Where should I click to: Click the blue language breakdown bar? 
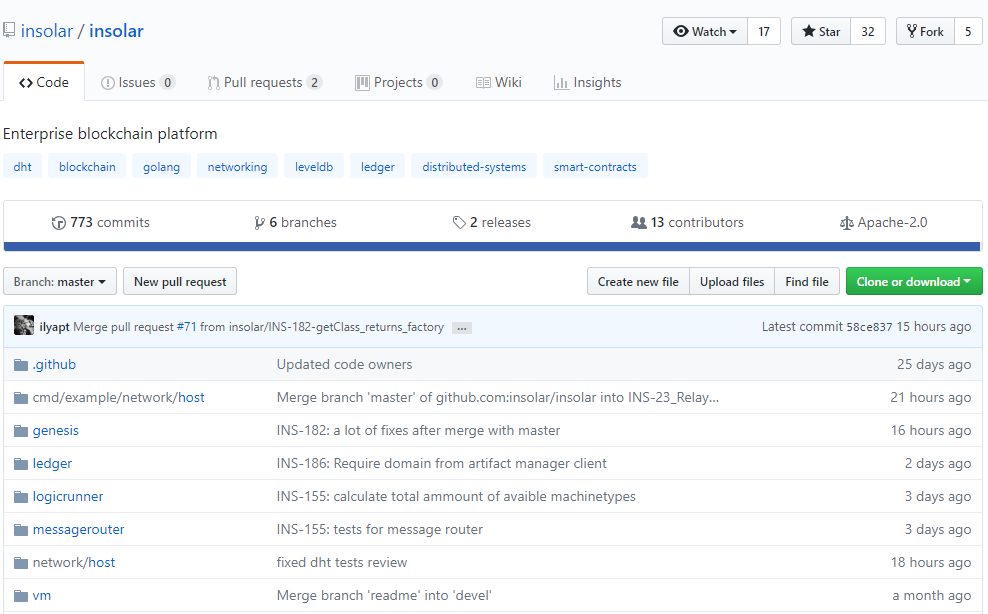(x=492, y=246)
